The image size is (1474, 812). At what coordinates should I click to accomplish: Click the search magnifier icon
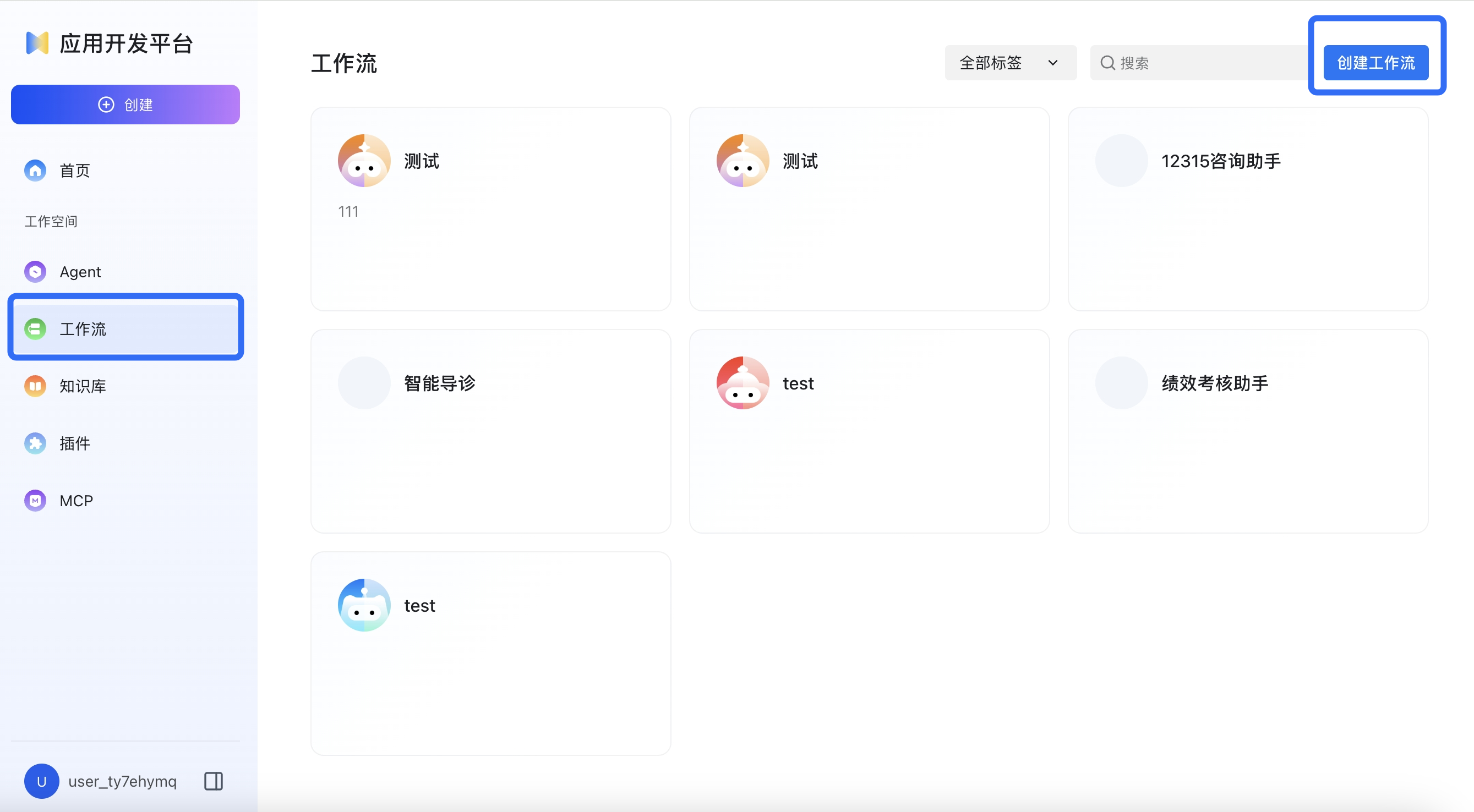pos(1108,63)
